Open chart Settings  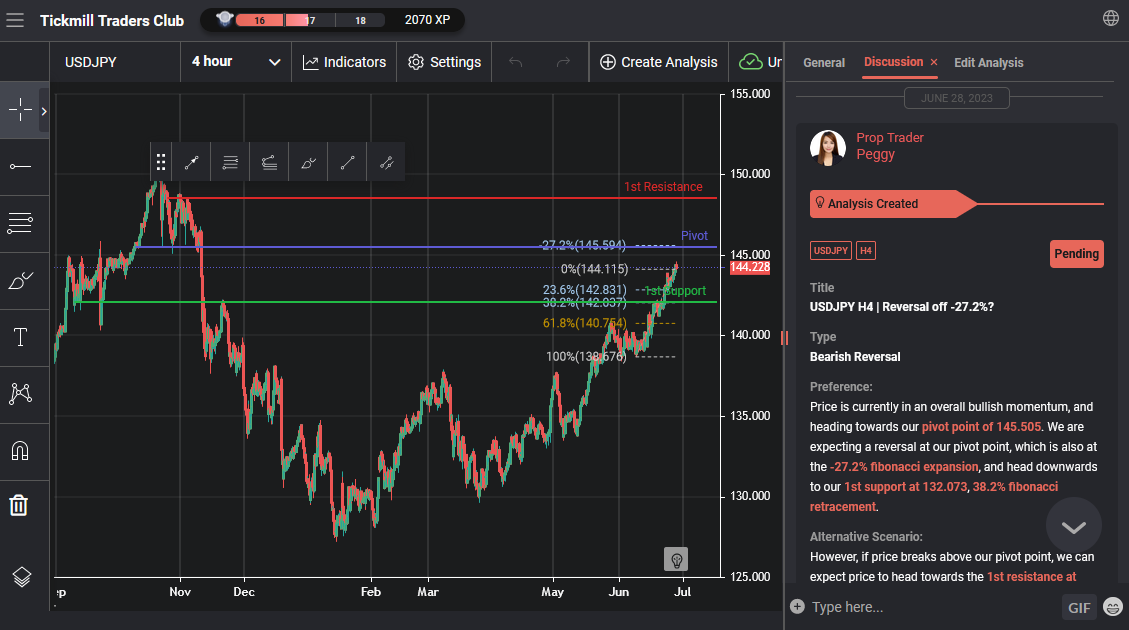click(x=444, y=62)
